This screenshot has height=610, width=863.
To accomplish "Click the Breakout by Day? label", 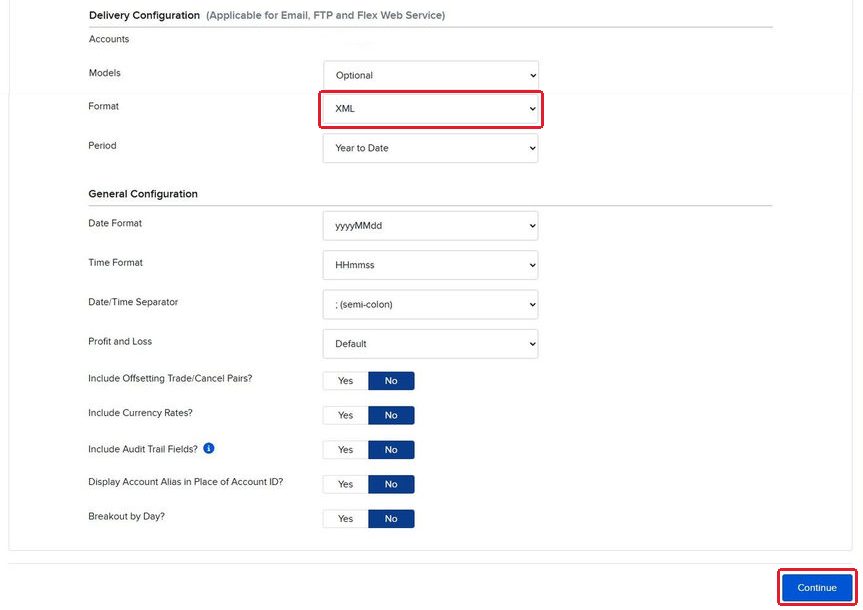I will [x=127, y=516].
